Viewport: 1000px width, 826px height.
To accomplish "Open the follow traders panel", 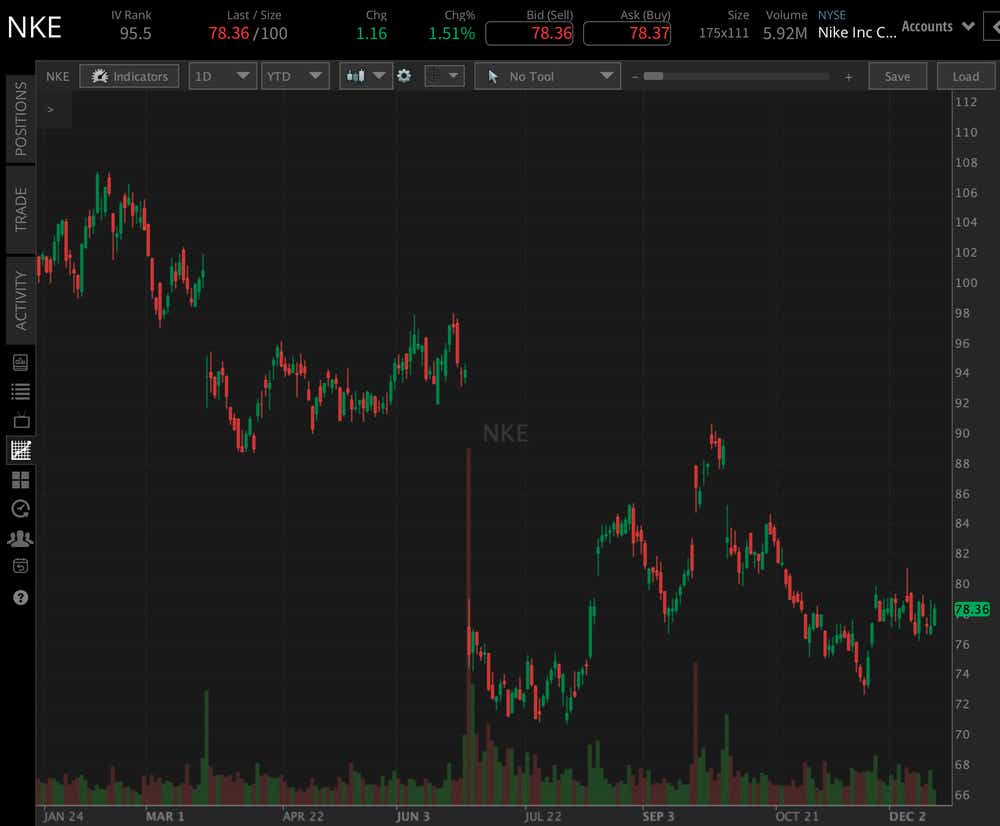I will [x=21, y=537].
